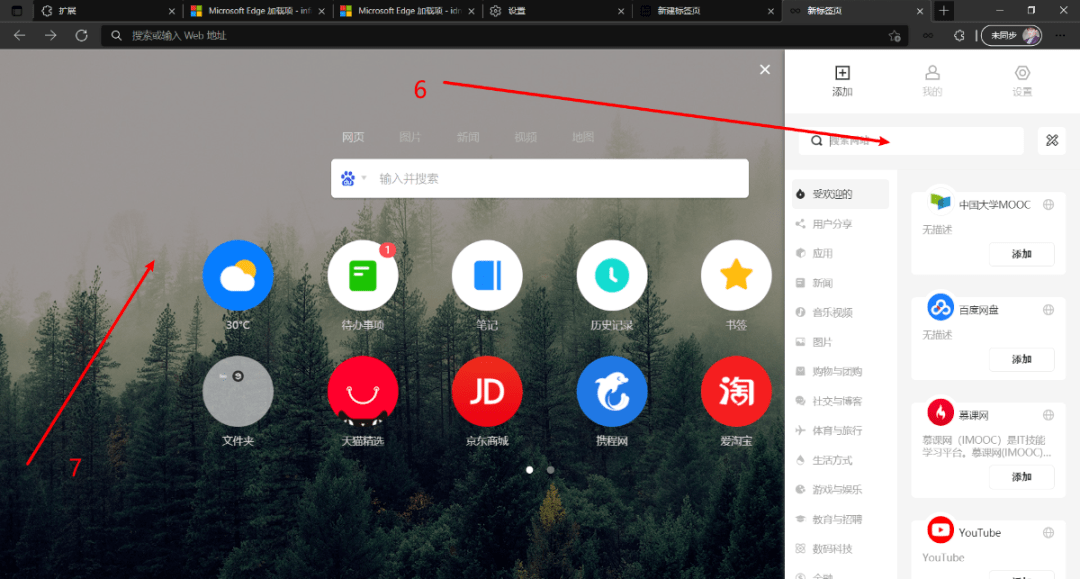Select the 视频 search tab
The image size is (1080, 579).
tap(526, 137)
